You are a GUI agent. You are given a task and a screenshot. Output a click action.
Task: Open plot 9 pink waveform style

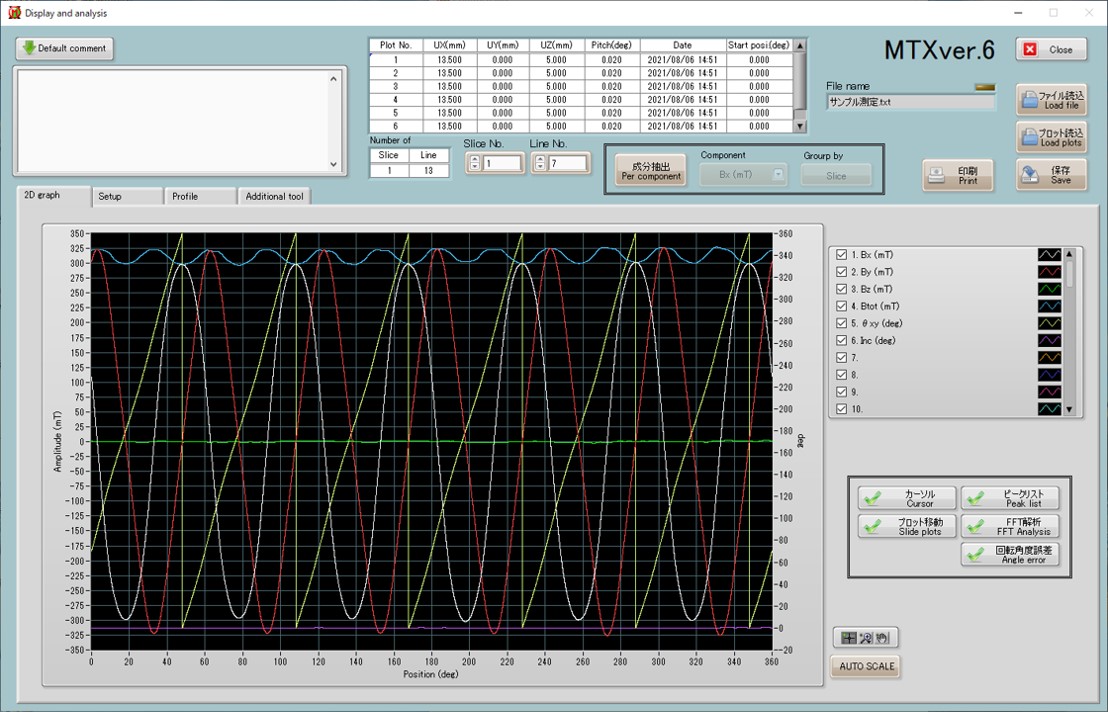click(x=1049, y=392)
